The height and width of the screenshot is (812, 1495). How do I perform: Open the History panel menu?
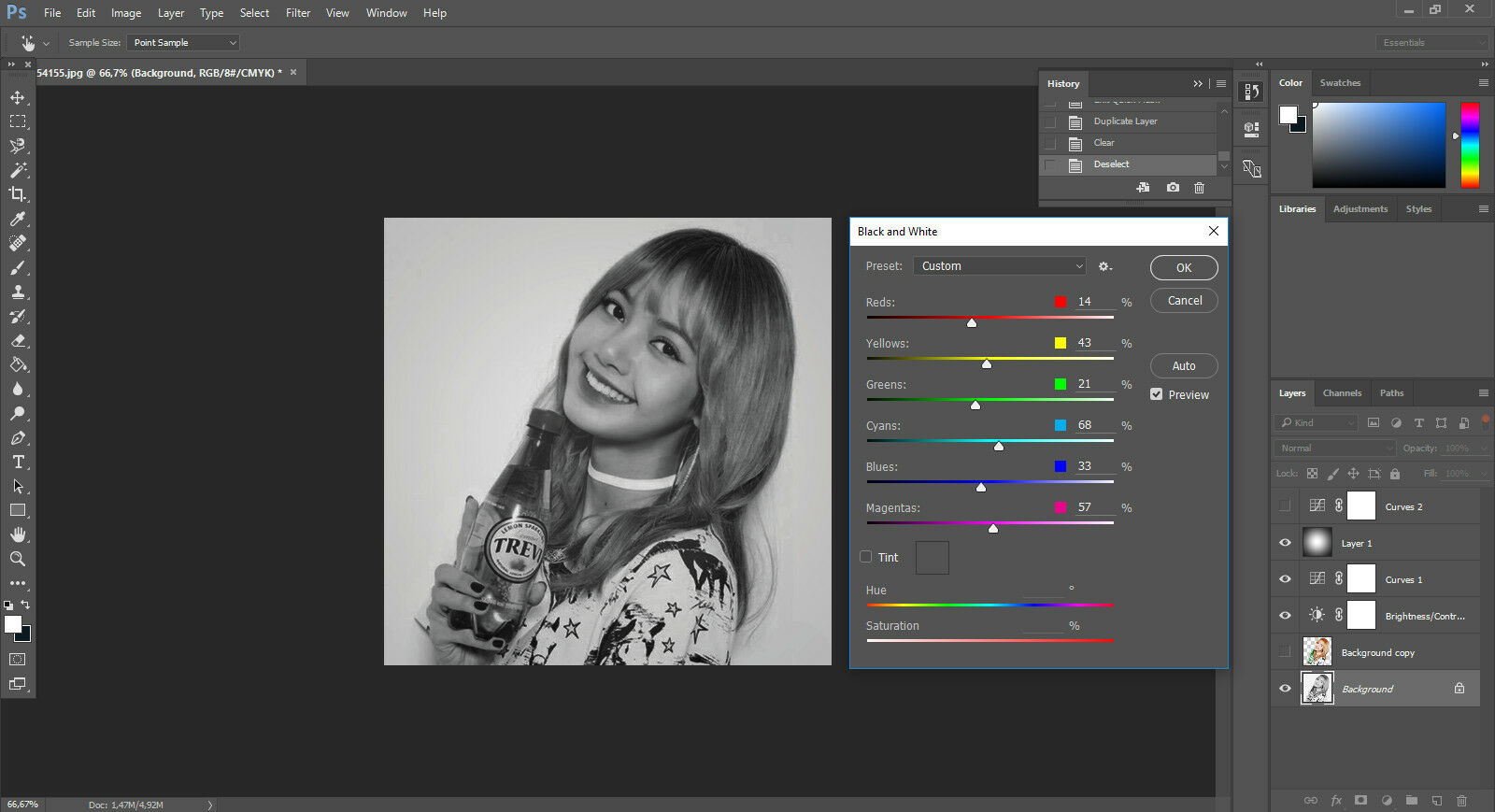coord(1220,83)
